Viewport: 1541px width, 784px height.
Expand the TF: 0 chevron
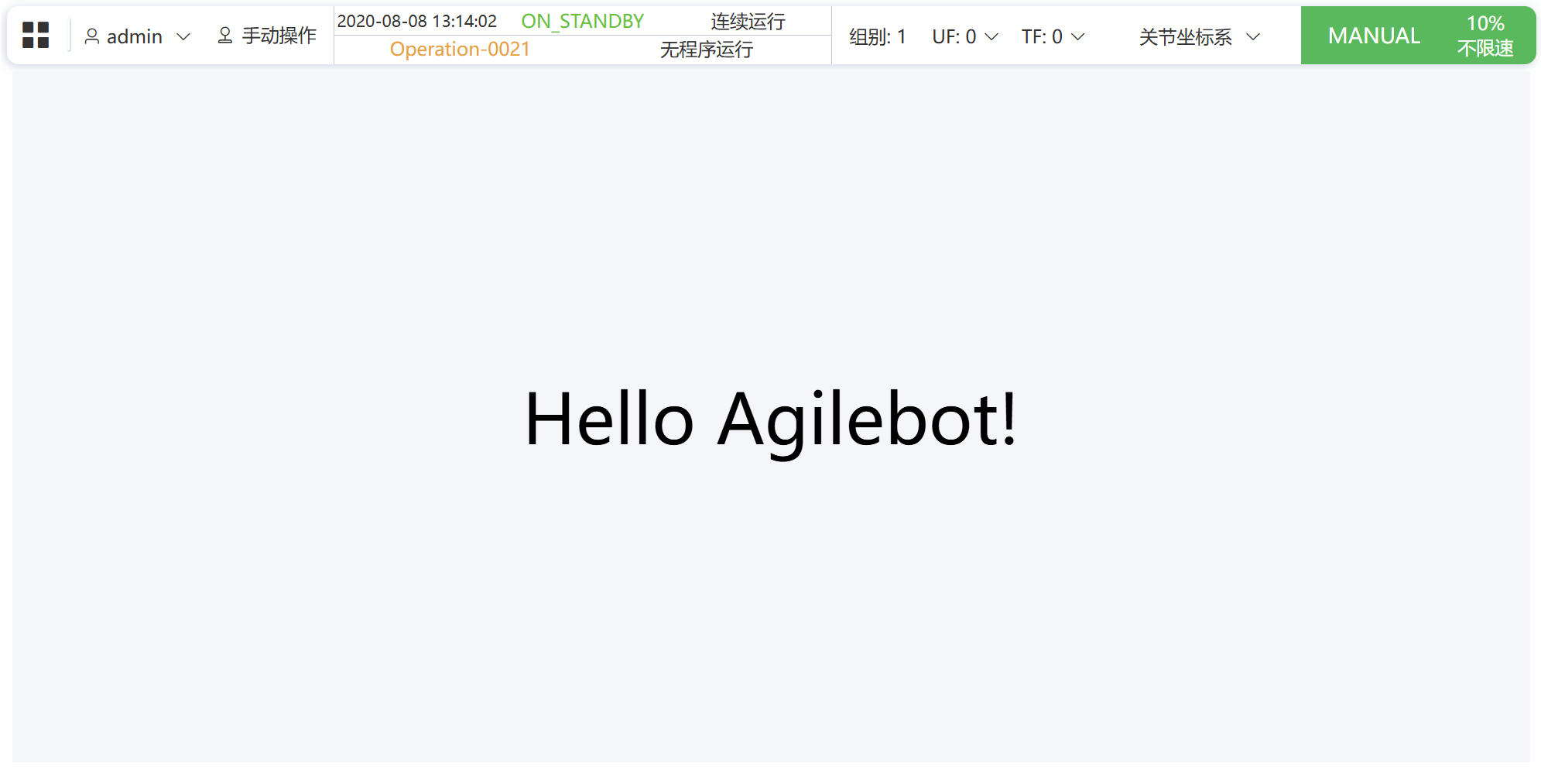(1077, 37)
